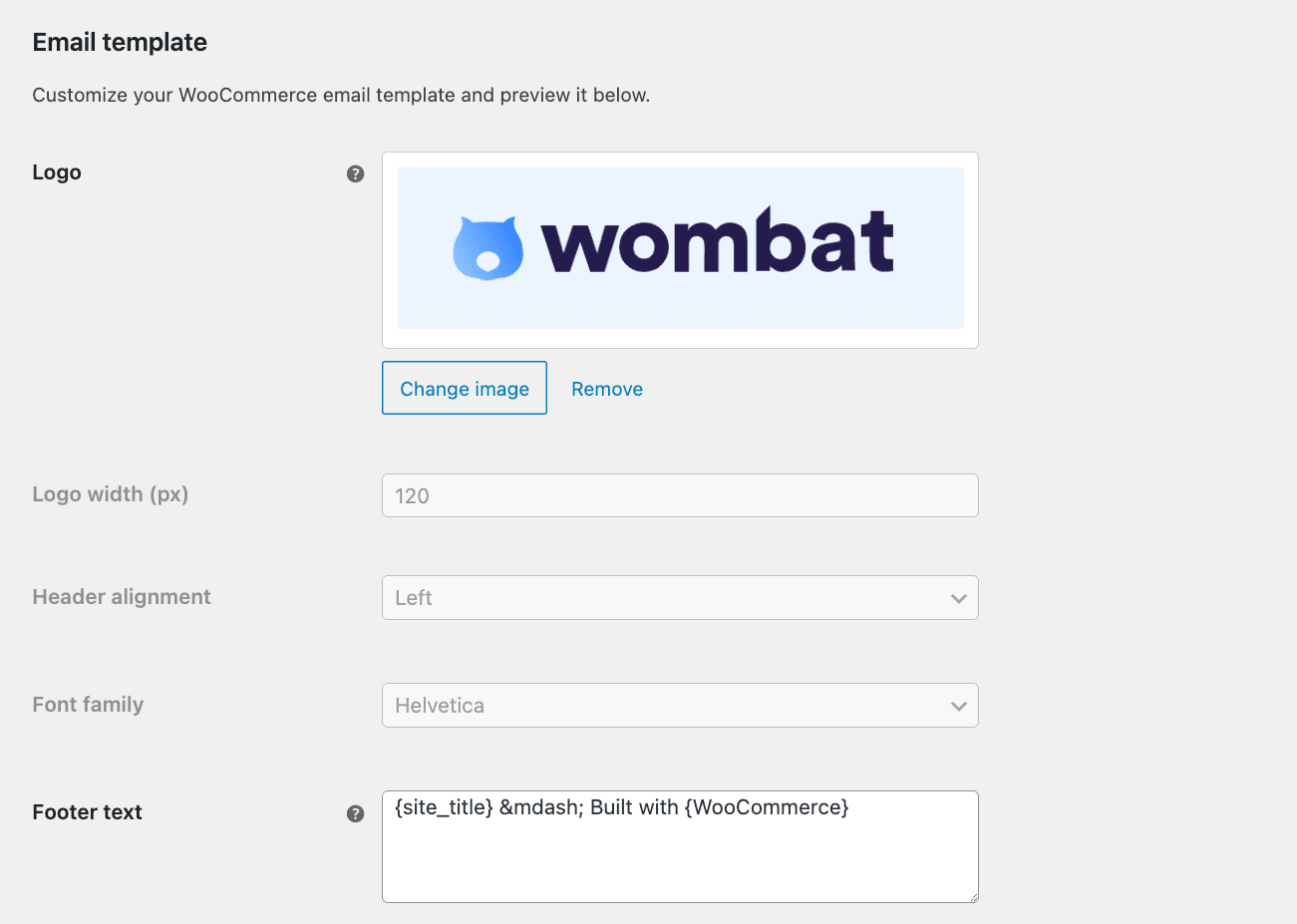Click the Remove link to delete the logo
This screenshot has height=924, width=1297.
[606, 389]
